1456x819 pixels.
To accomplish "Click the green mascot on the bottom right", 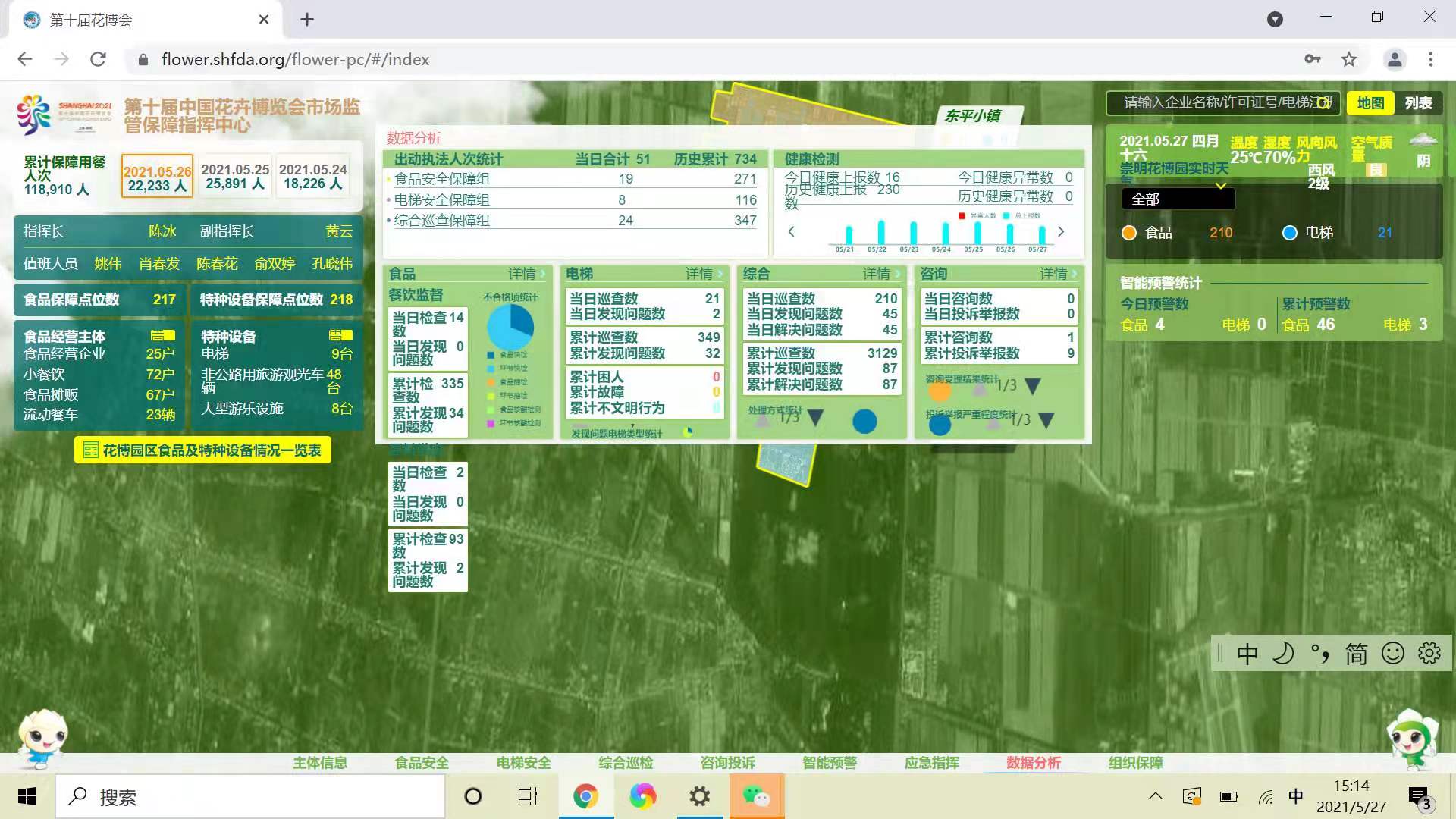I will tap(1412, 739).
